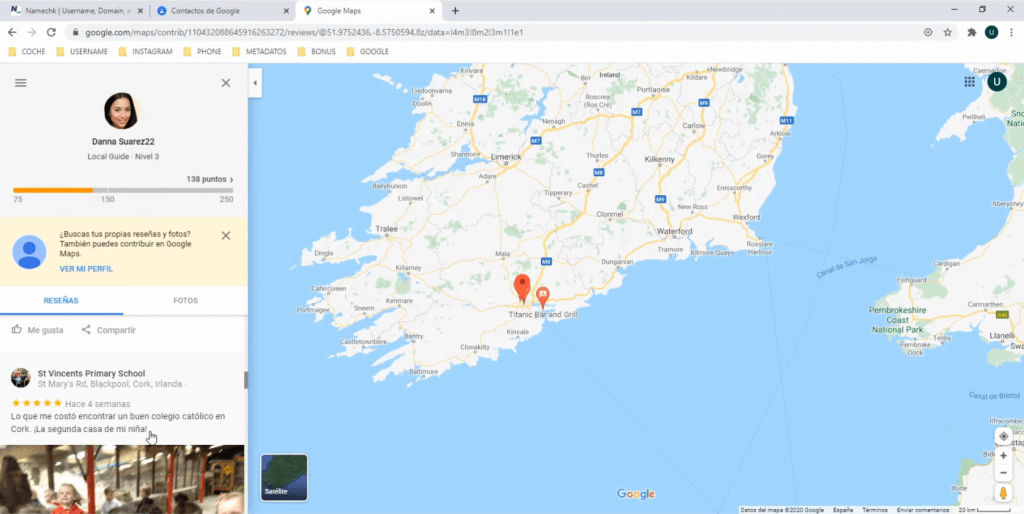Select the Google Maps browser tab

click(368, 10)
